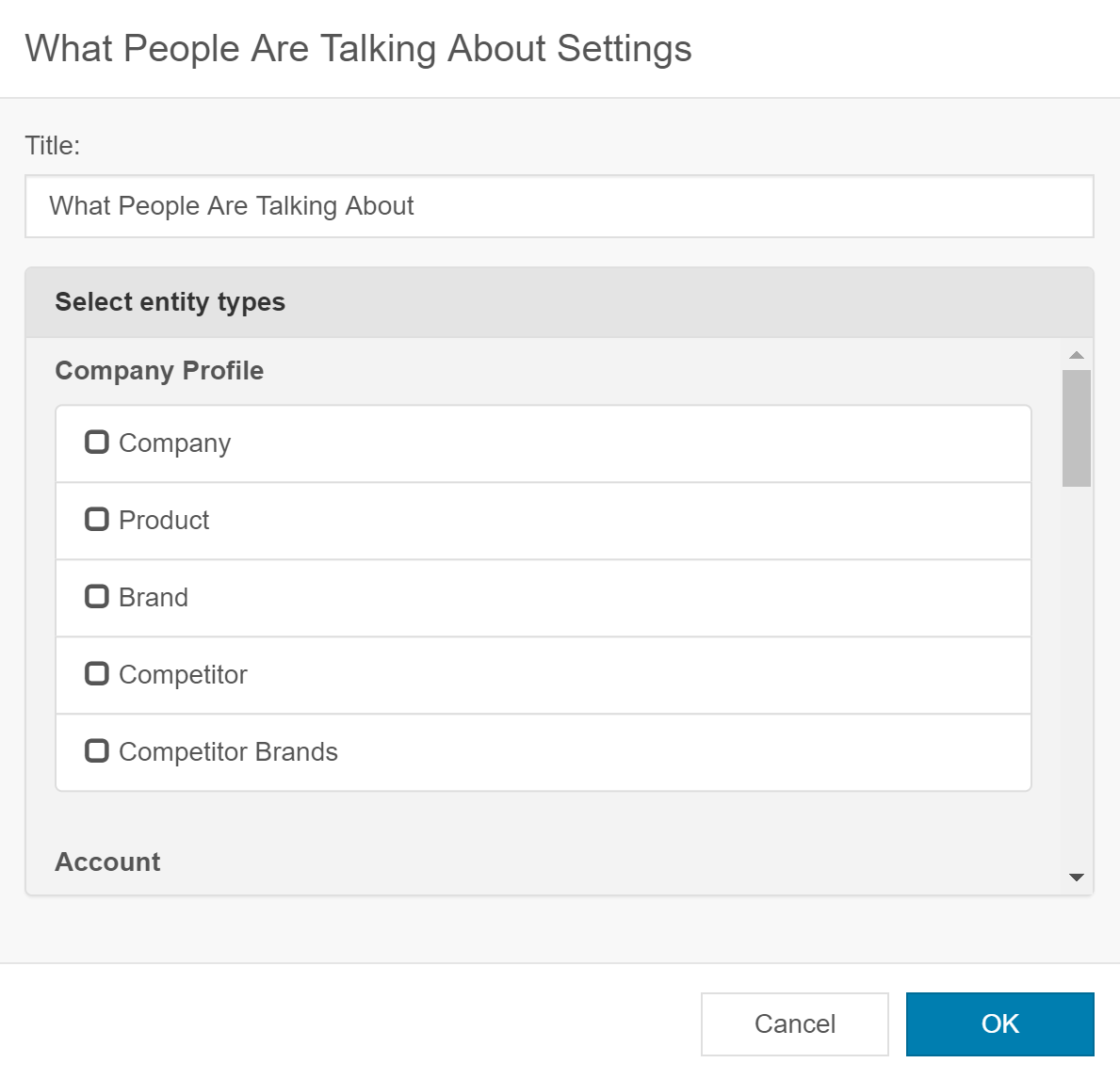This screenshot has width=1120, height=1079.
Task: Click the Title input field
Action: (x=560, y=206)
